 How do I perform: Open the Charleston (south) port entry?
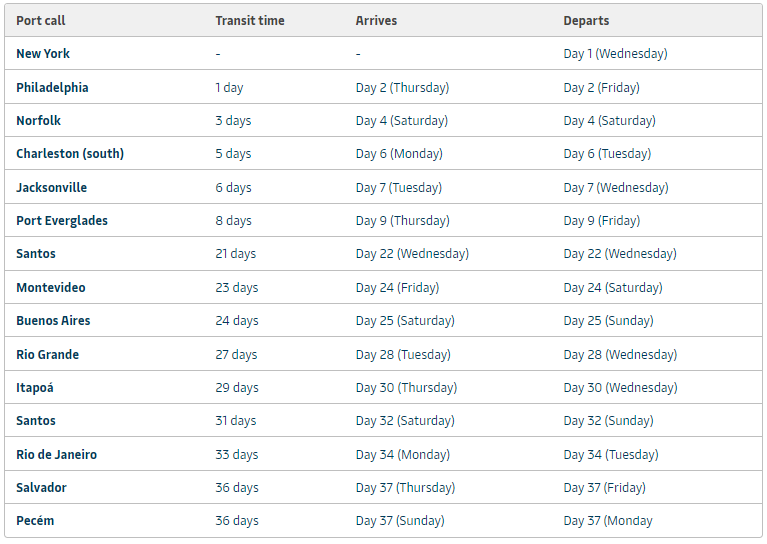pos(70,154)
